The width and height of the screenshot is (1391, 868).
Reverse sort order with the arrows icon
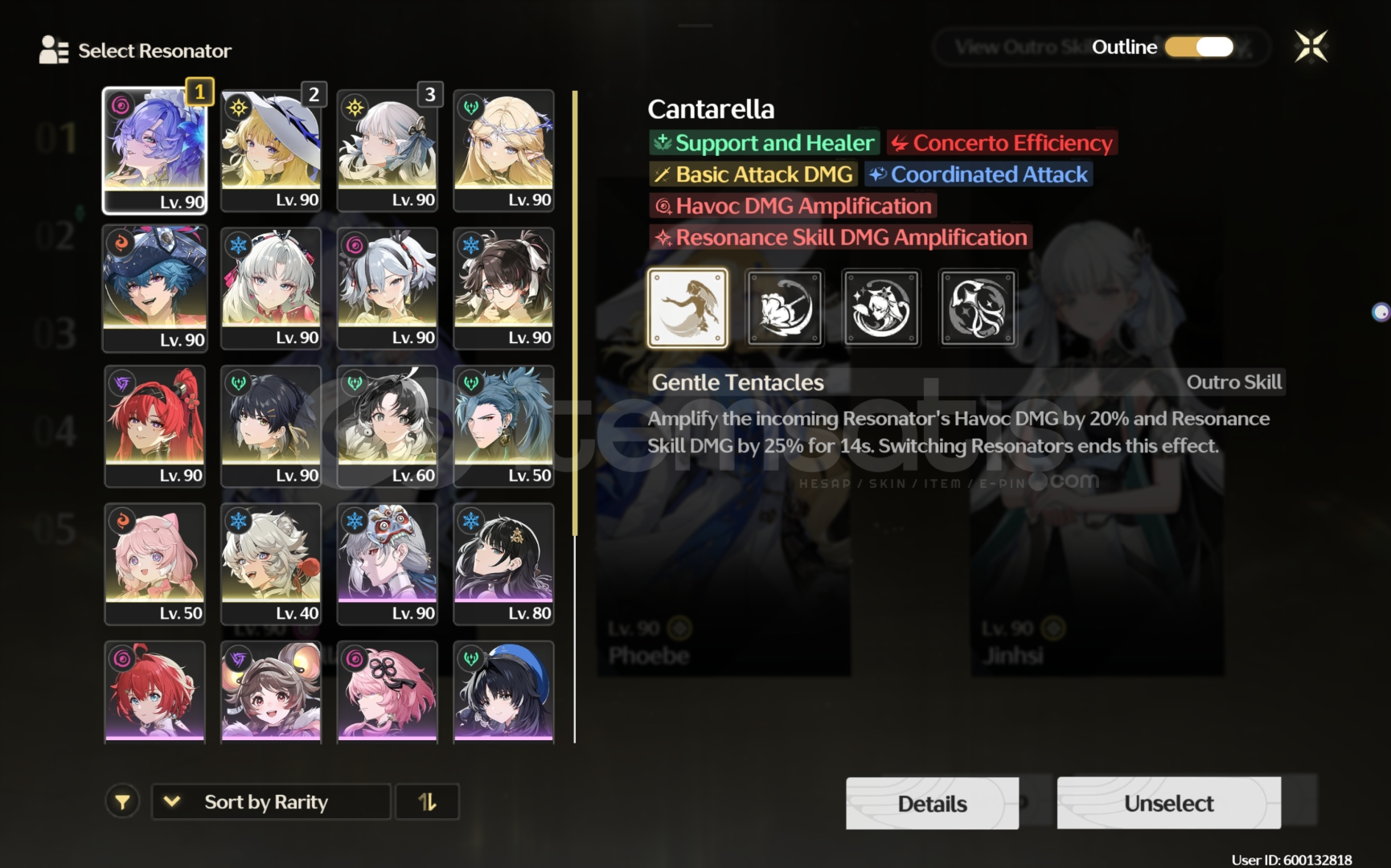click(427, 801)
